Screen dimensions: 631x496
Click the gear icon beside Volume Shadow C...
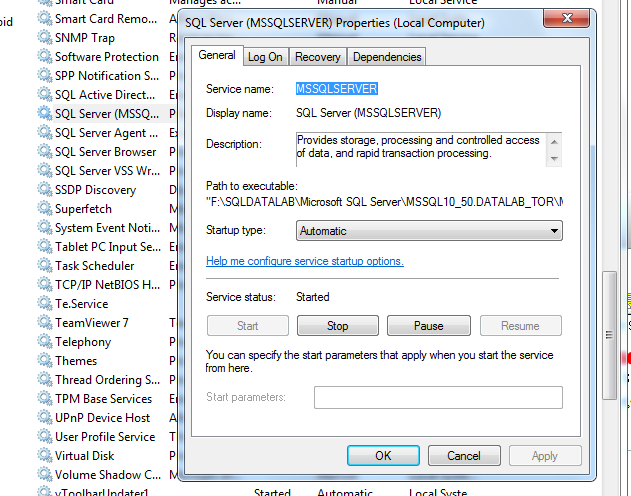tap(45, 475)
